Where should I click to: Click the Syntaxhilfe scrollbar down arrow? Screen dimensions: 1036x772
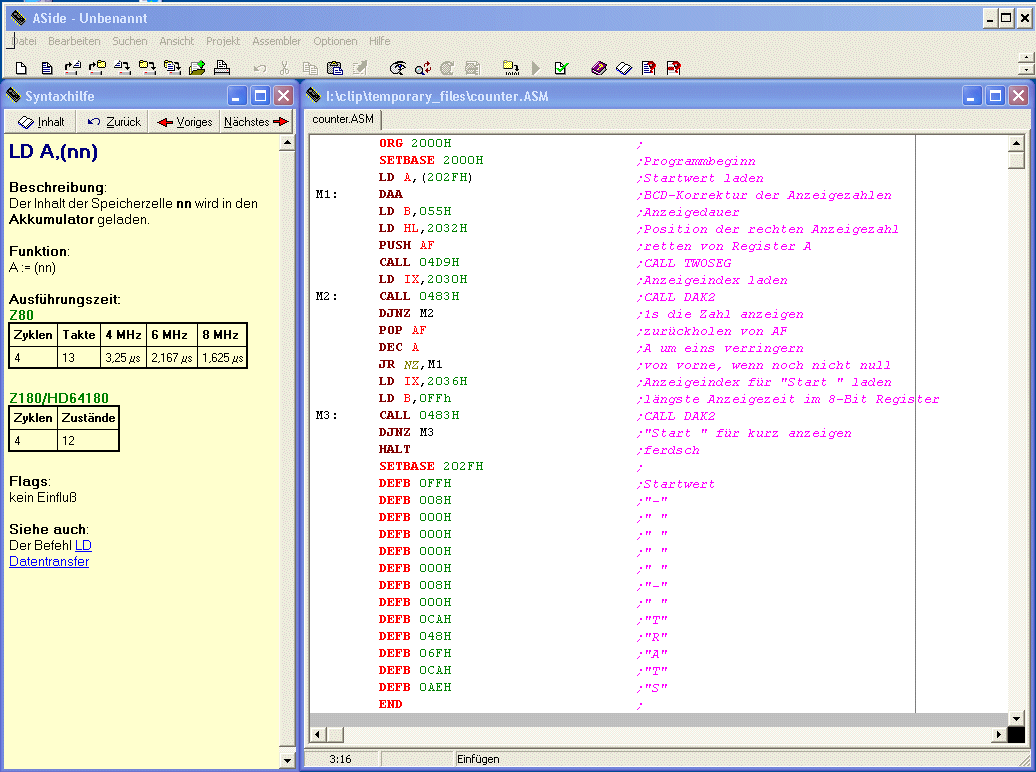click(x=287, y=760)
